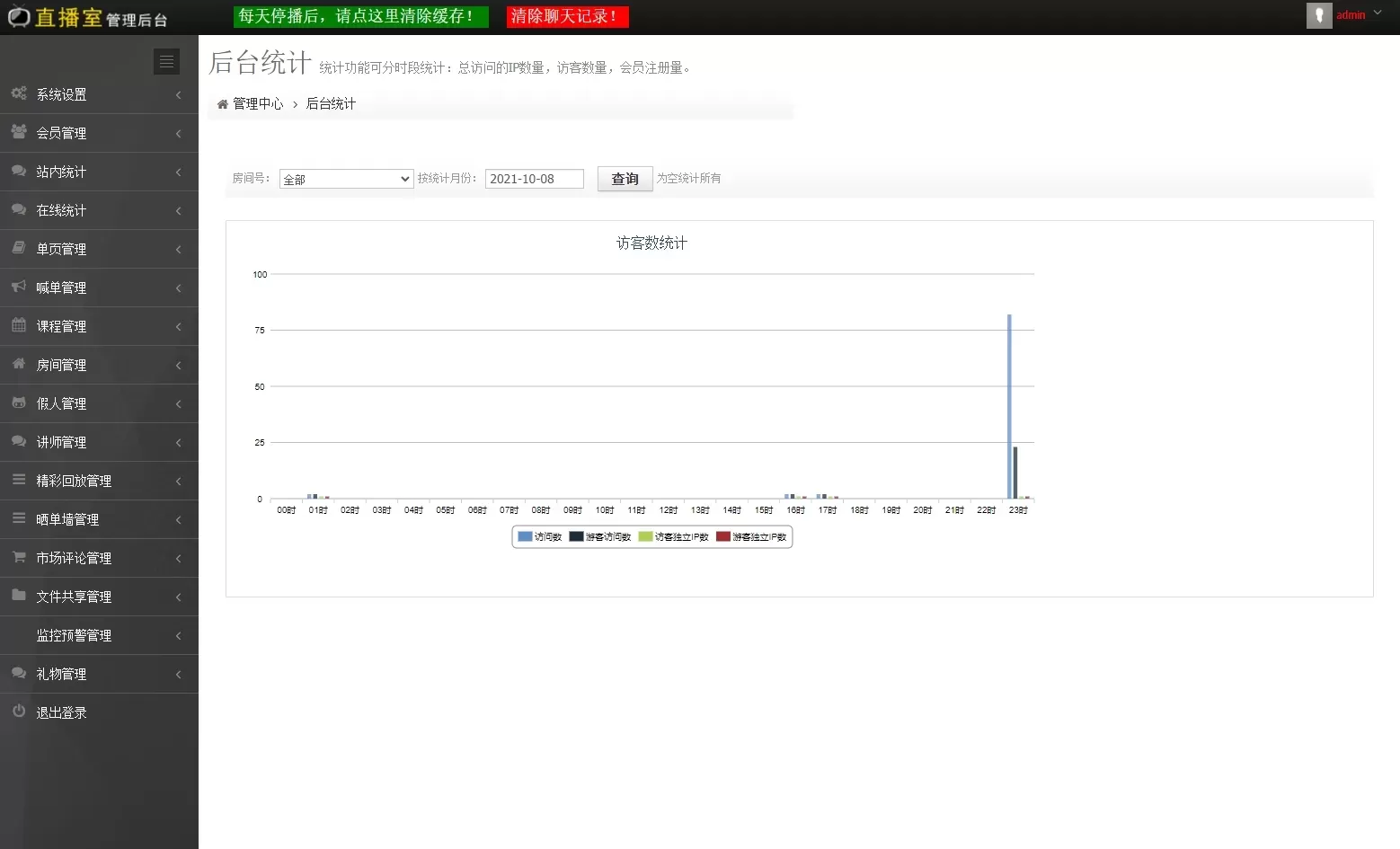1400x849 pixels.
Task: Toggle the 访问数 legend series
Action: [x=539, y=537]
